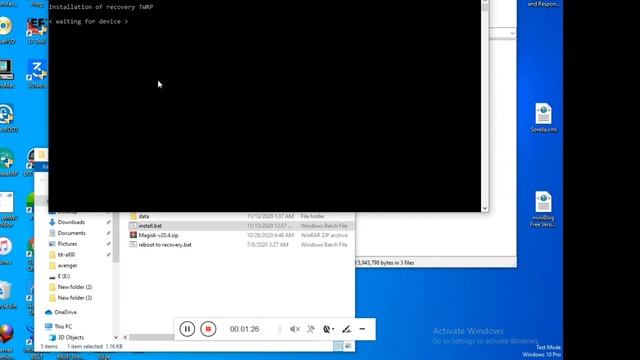The image size is (640, 360).
Task: Open the EF Tool desktop shortcut
Action: tap(36, 31)
